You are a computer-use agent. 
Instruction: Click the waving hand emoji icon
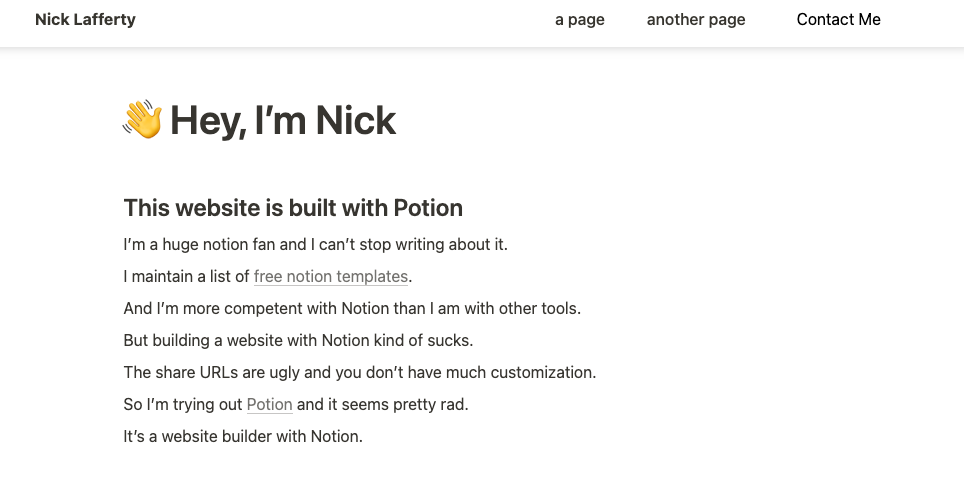[x=143, y=119]
